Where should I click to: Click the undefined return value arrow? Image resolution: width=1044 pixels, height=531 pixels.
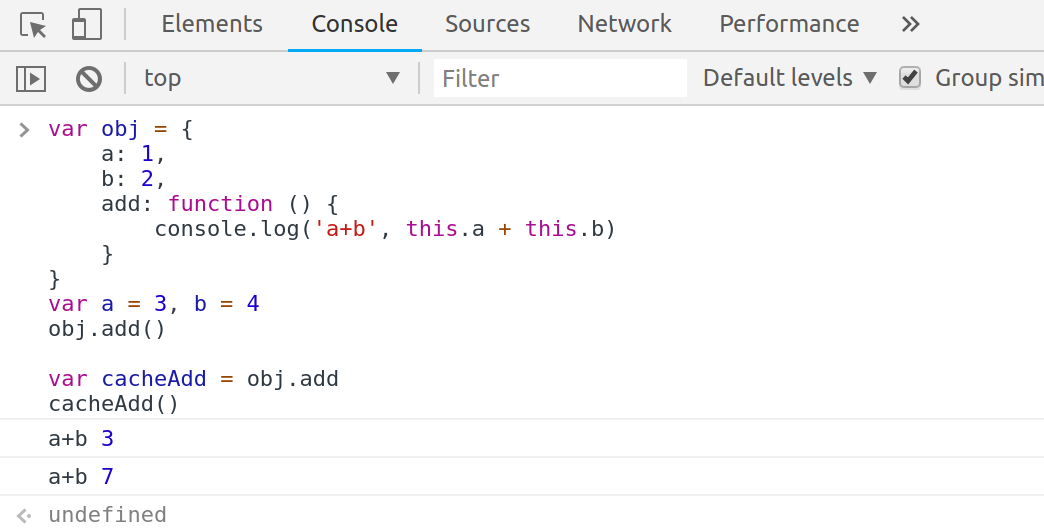25,515
